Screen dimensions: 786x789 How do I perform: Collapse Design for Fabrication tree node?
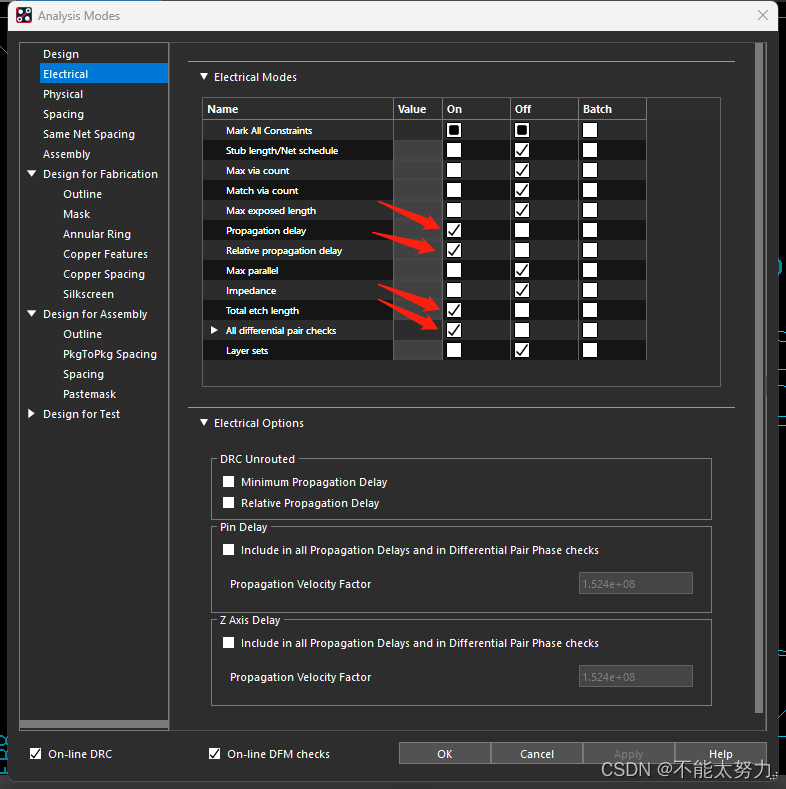click(x=31, y=174)
